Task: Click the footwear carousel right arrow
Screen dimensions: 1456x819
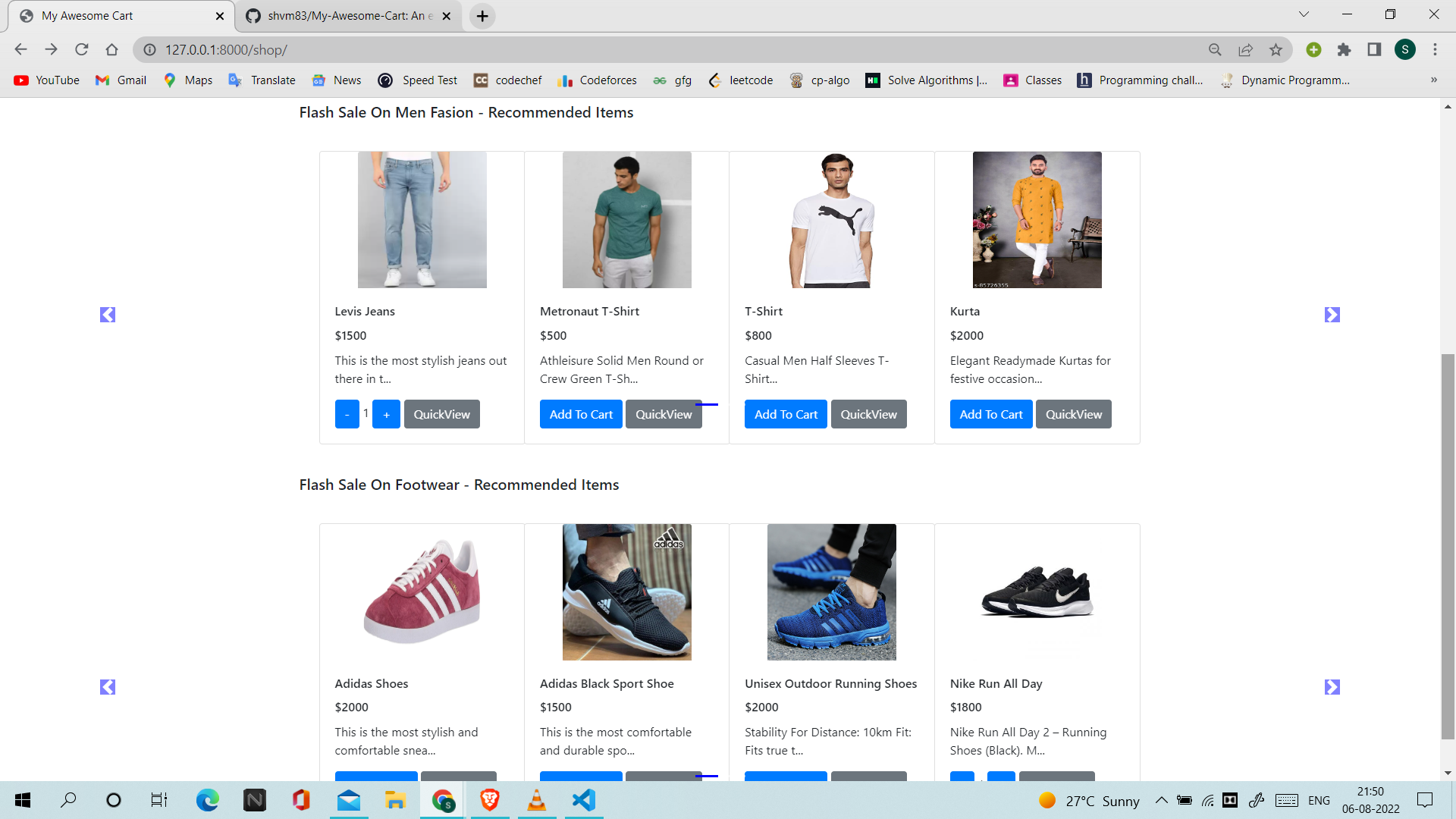Action: point(1332,686)
